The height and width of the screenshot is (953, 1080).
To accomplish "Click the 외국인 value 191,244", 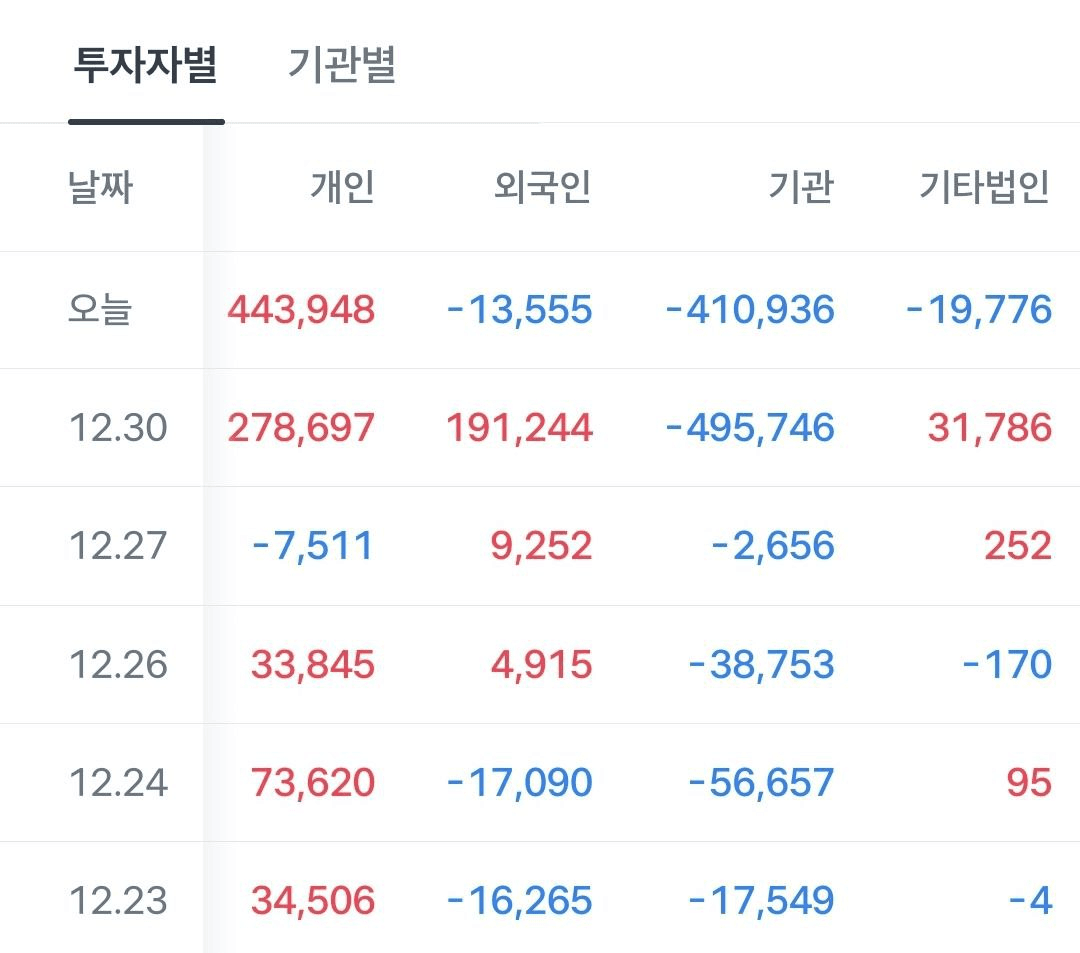I will click(x=519, y=428).
